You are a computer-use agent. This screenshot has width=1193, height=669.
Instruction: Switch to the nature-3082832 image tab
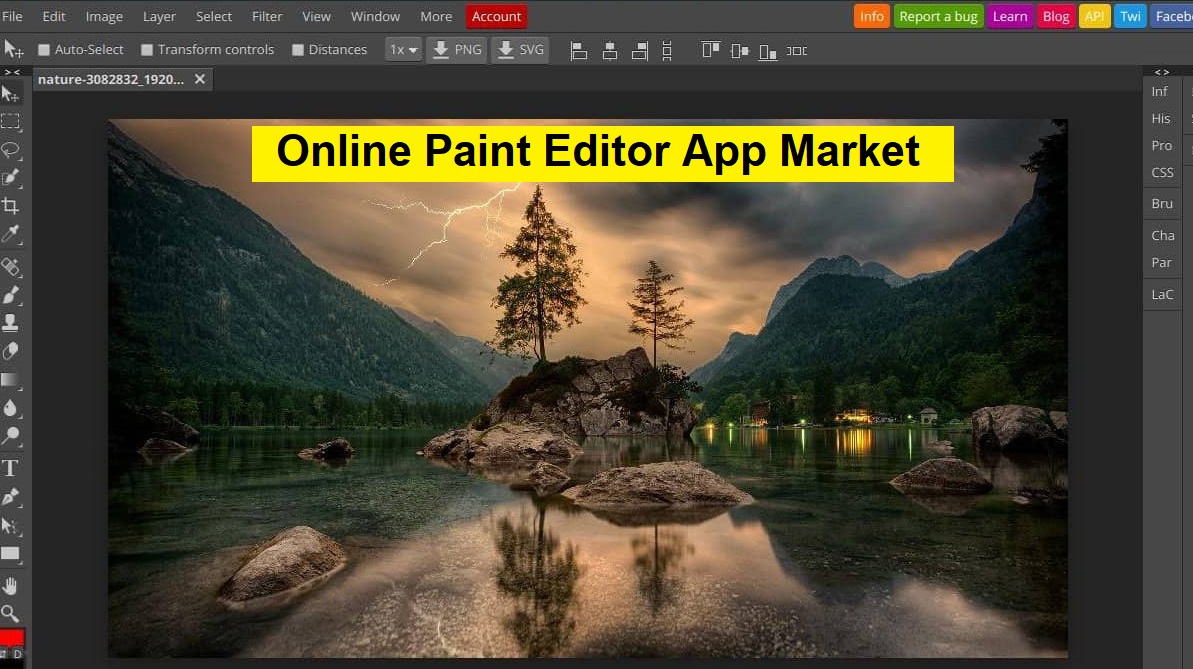(110, 79)
